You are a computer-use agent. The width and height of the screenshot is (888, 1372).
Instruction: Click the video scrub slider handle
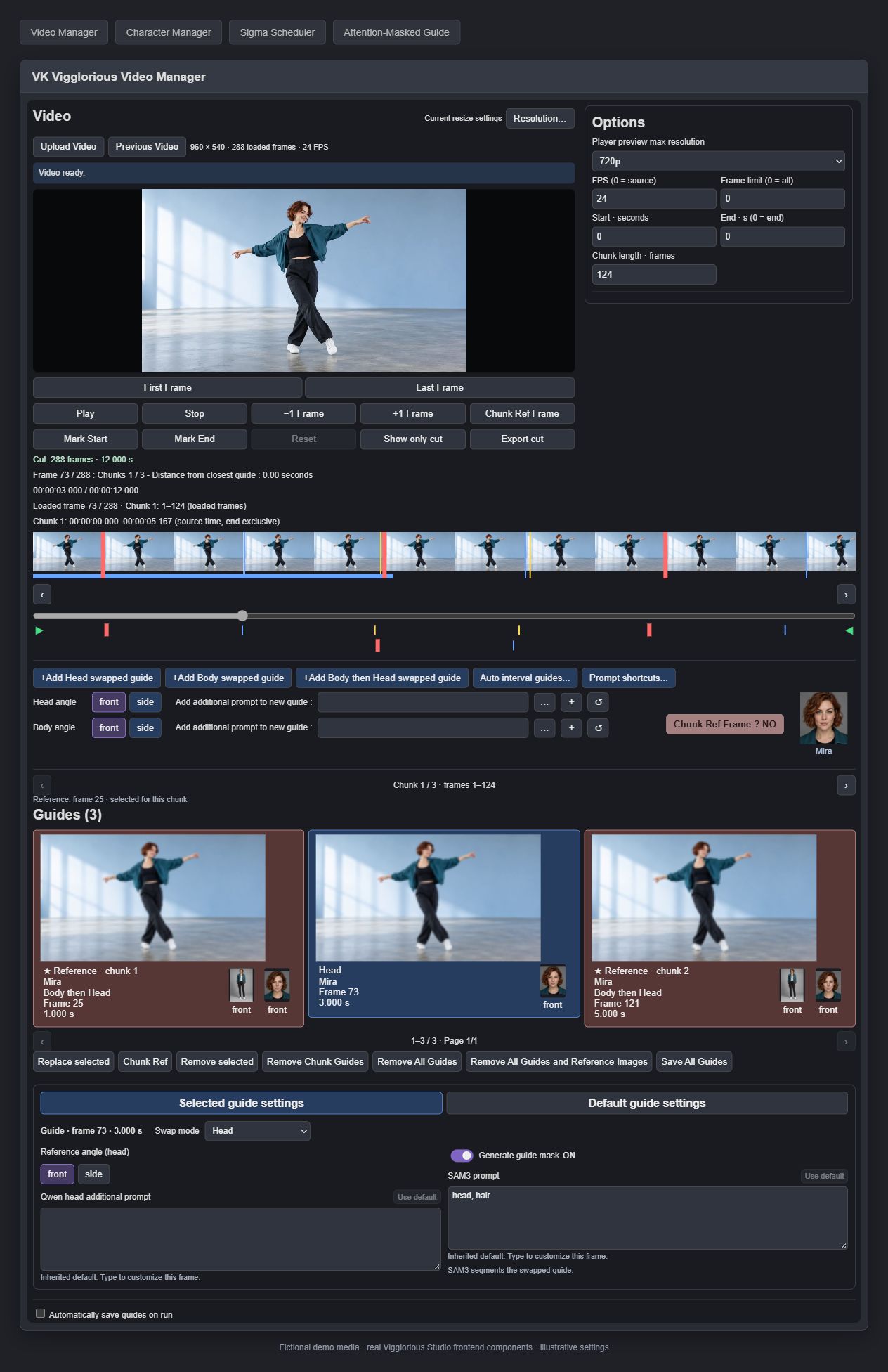[242, 616]
